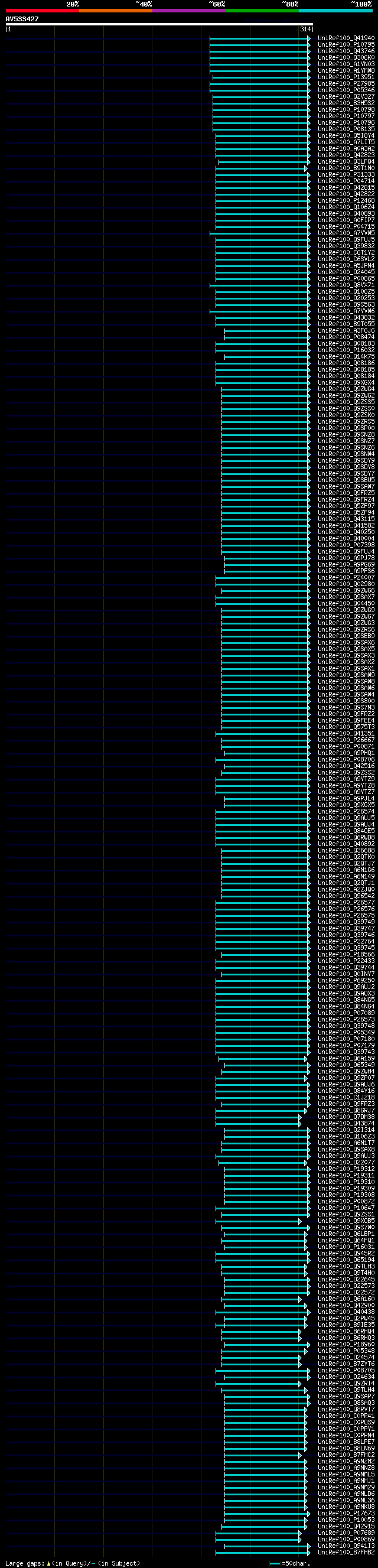
Task: Select hit label UniRef100_P08135
Action: pos(346,129)
